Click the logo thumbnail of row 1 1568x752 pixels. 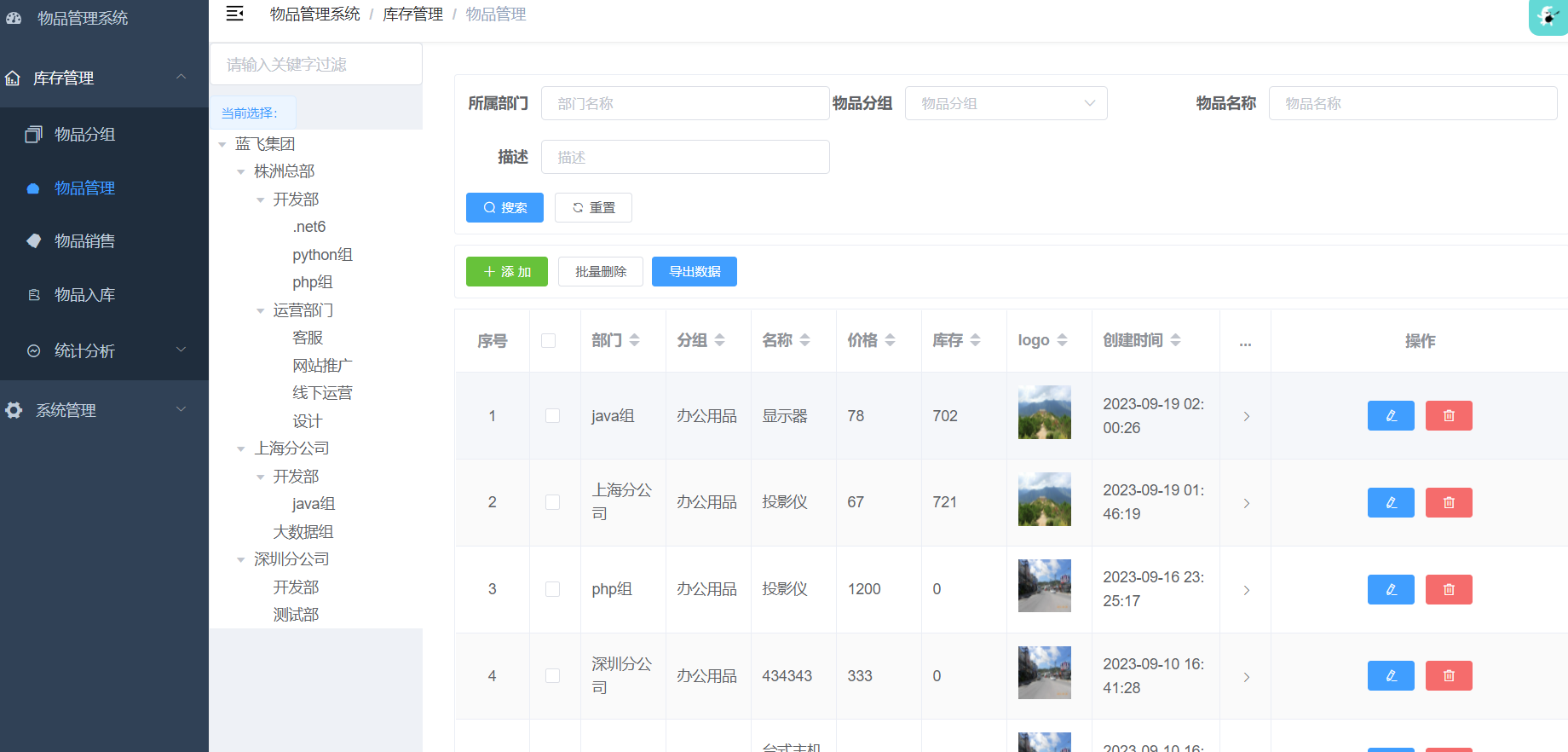click(1045, 413)
